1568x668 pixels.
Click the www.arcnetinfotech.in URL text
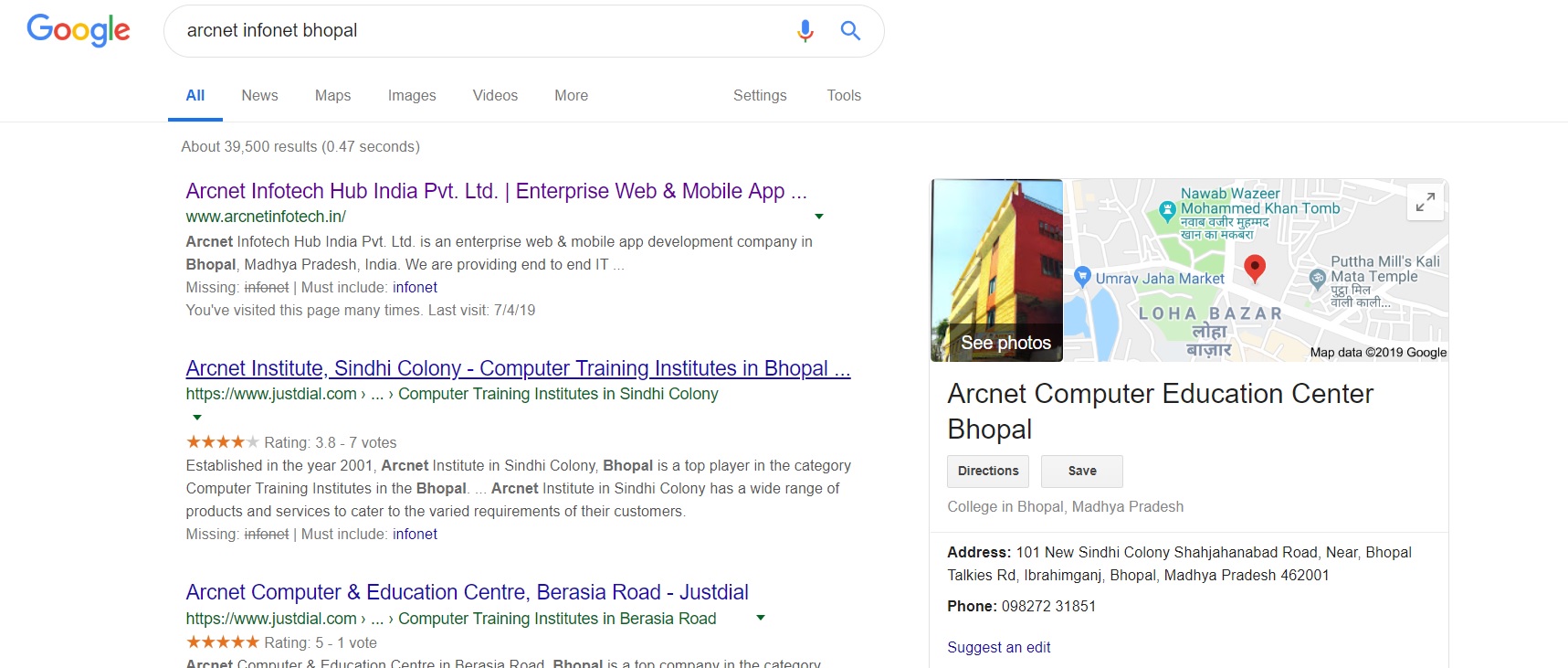point(266,217)
